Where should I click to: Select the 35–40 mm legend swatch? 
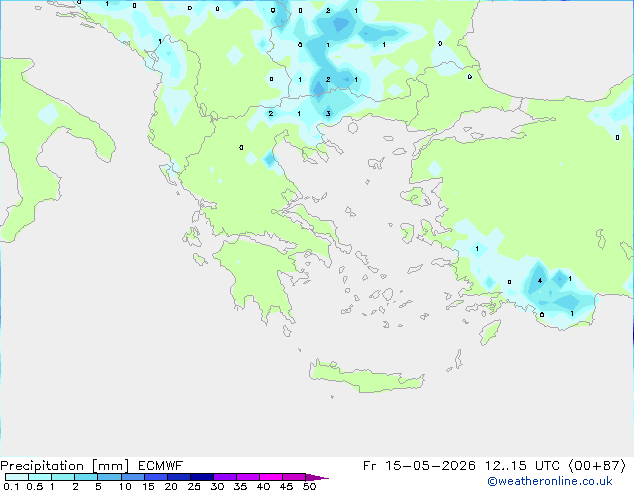(x=247, y=477)
